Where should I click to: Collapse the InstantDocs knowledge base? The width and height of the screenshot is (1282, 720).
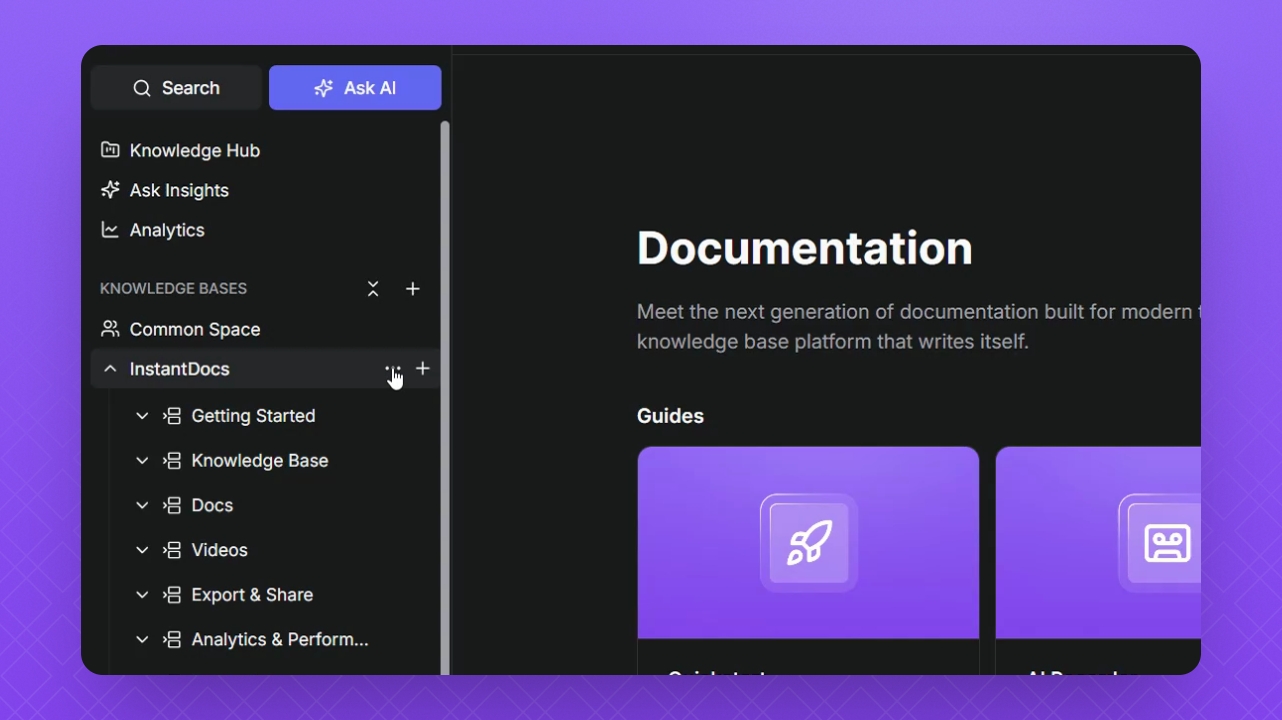110,369
